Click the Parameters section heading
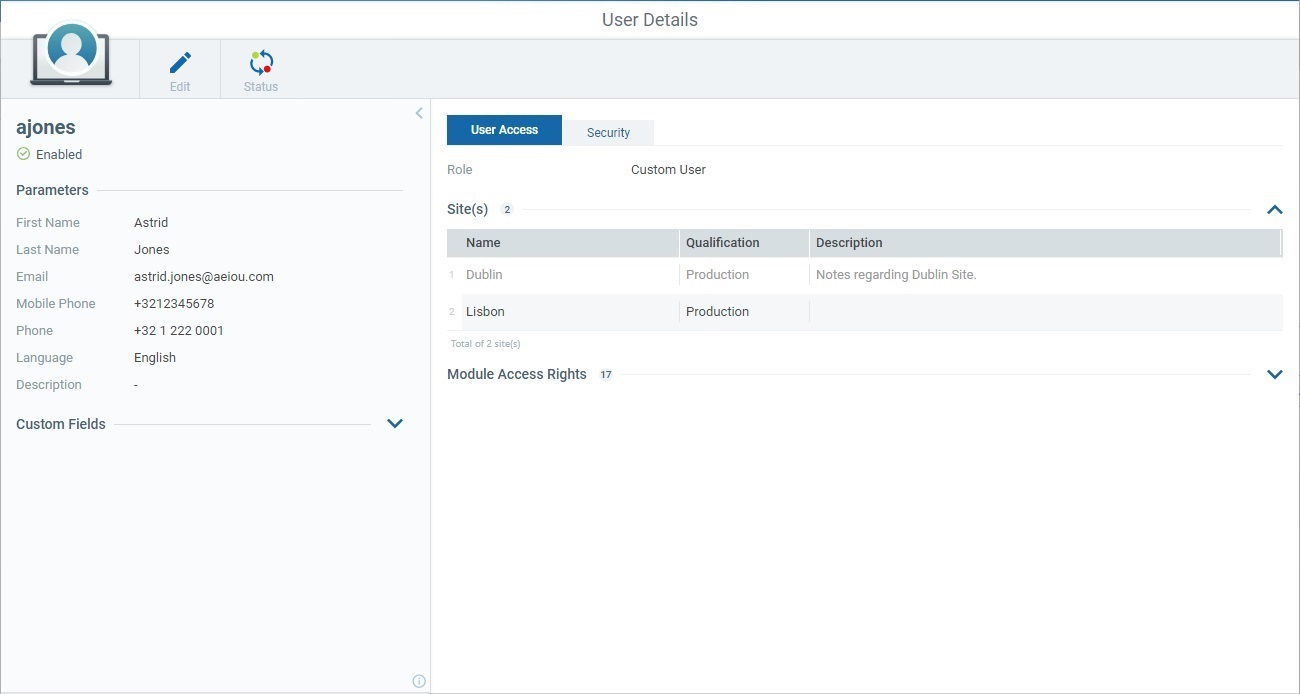 pos(52,190)
